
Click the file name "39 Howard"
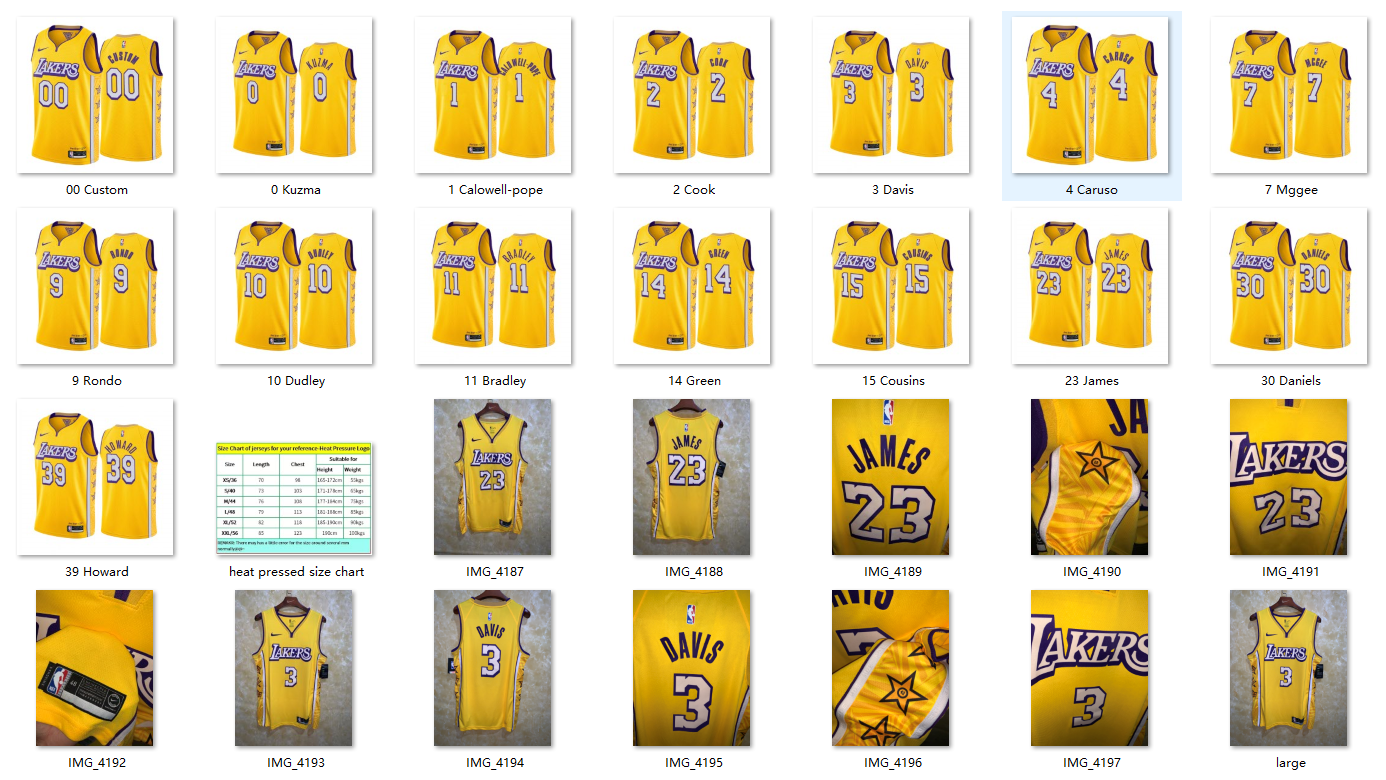coord(96,572)
